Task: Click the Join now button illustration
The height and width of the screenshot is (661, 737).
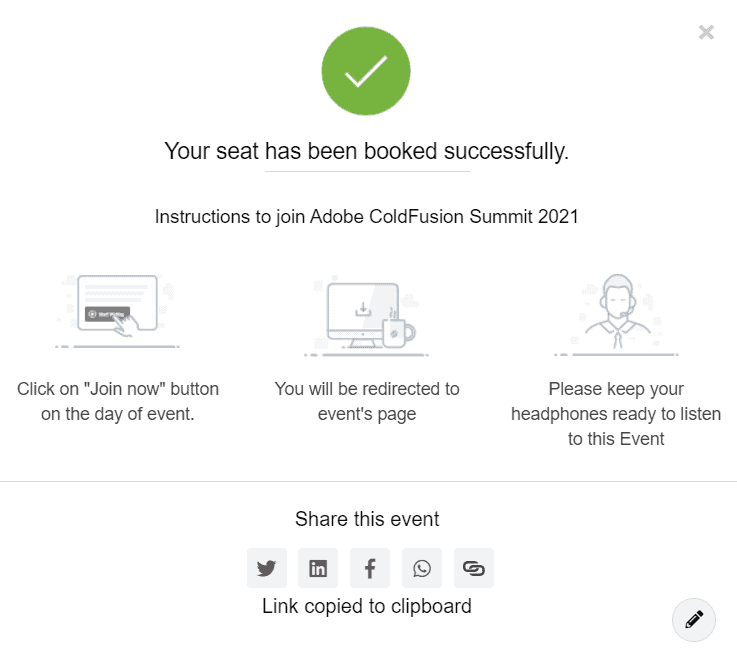Action: (118, 311)
